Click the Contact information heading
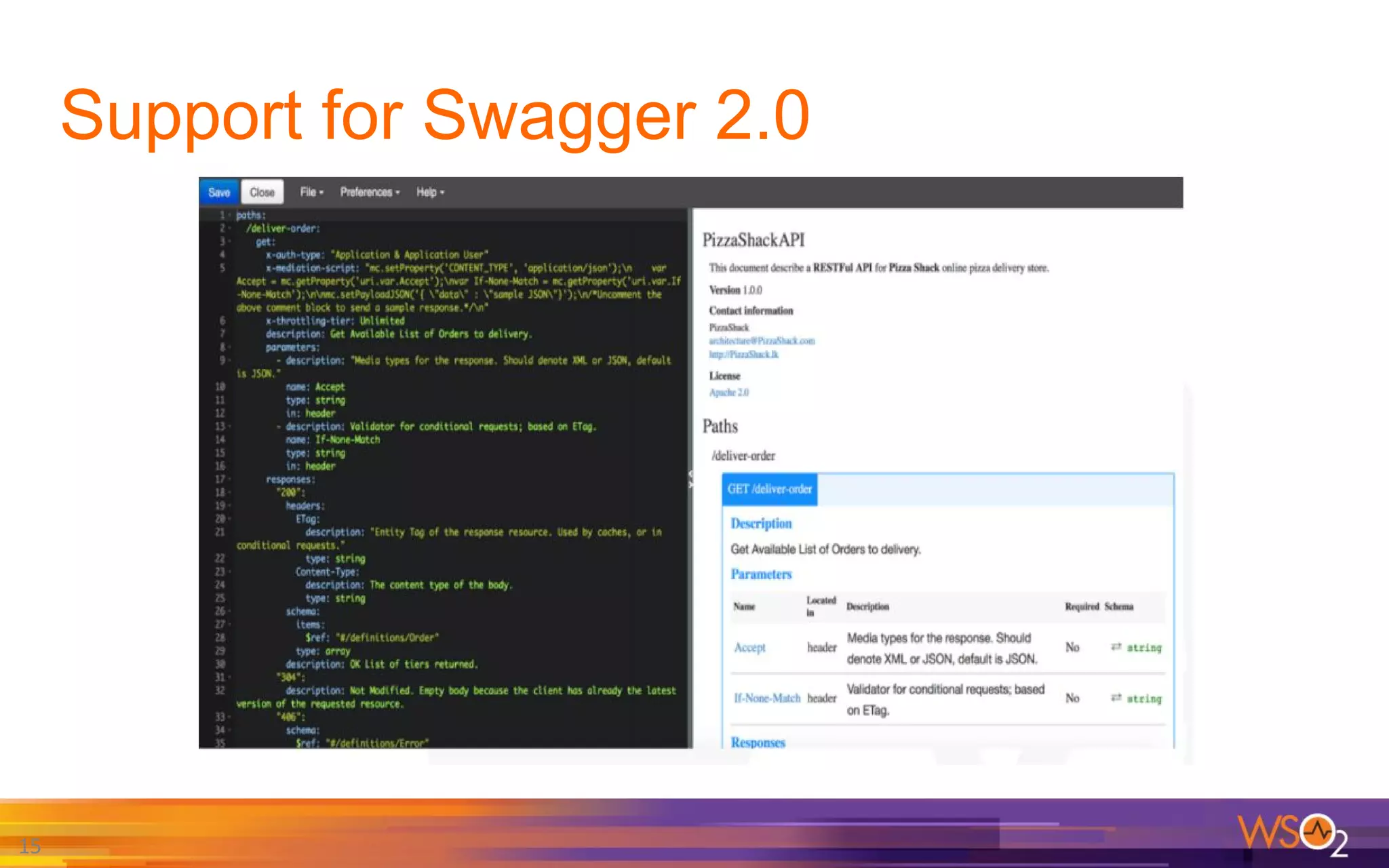Viewport: 1389px width, 868px height. [751, 311]
